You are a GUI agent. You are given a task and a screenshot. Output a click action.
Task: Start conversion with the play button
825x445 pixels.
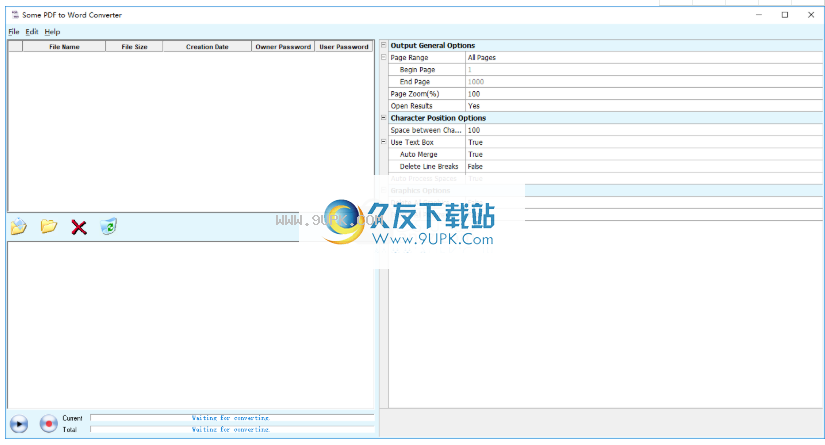(19, 423)
